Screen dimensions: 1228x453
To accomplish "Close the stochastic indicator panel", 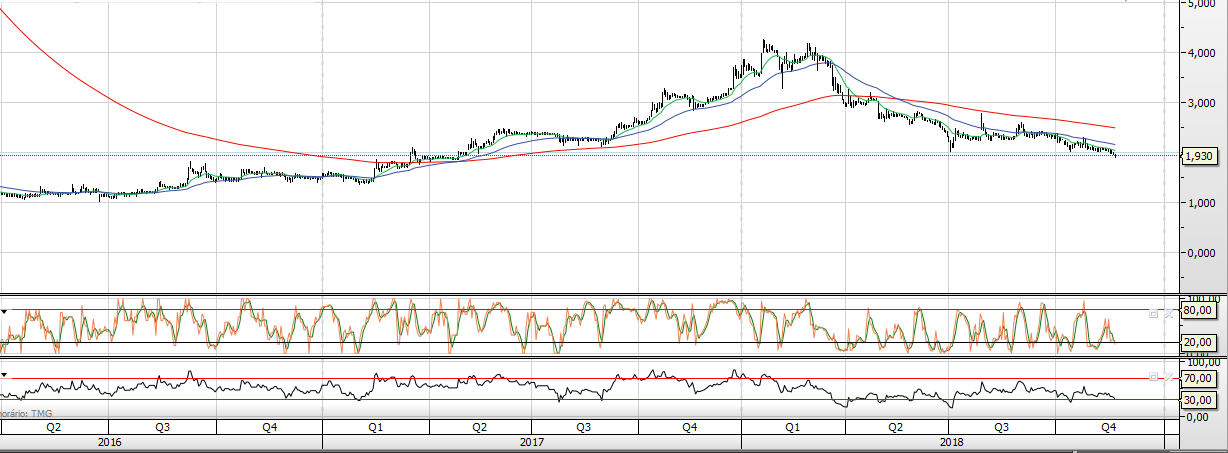I will [x=1166, y=313].
